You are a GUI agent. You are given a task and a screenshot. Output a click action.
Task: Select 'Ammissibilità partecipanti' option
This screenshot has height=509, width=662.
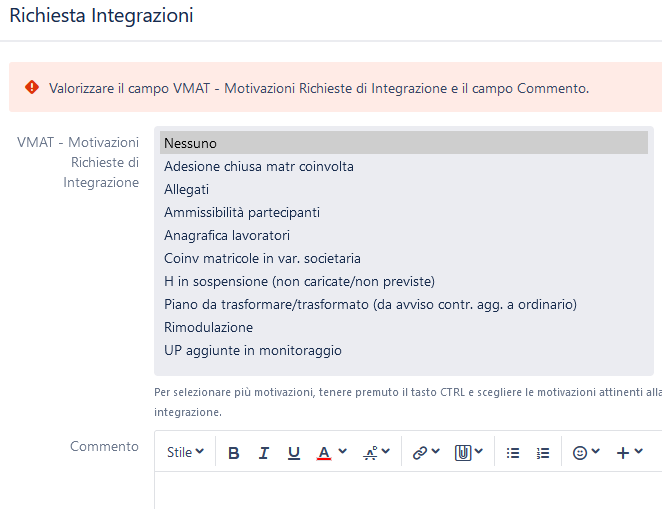[404, 212]
